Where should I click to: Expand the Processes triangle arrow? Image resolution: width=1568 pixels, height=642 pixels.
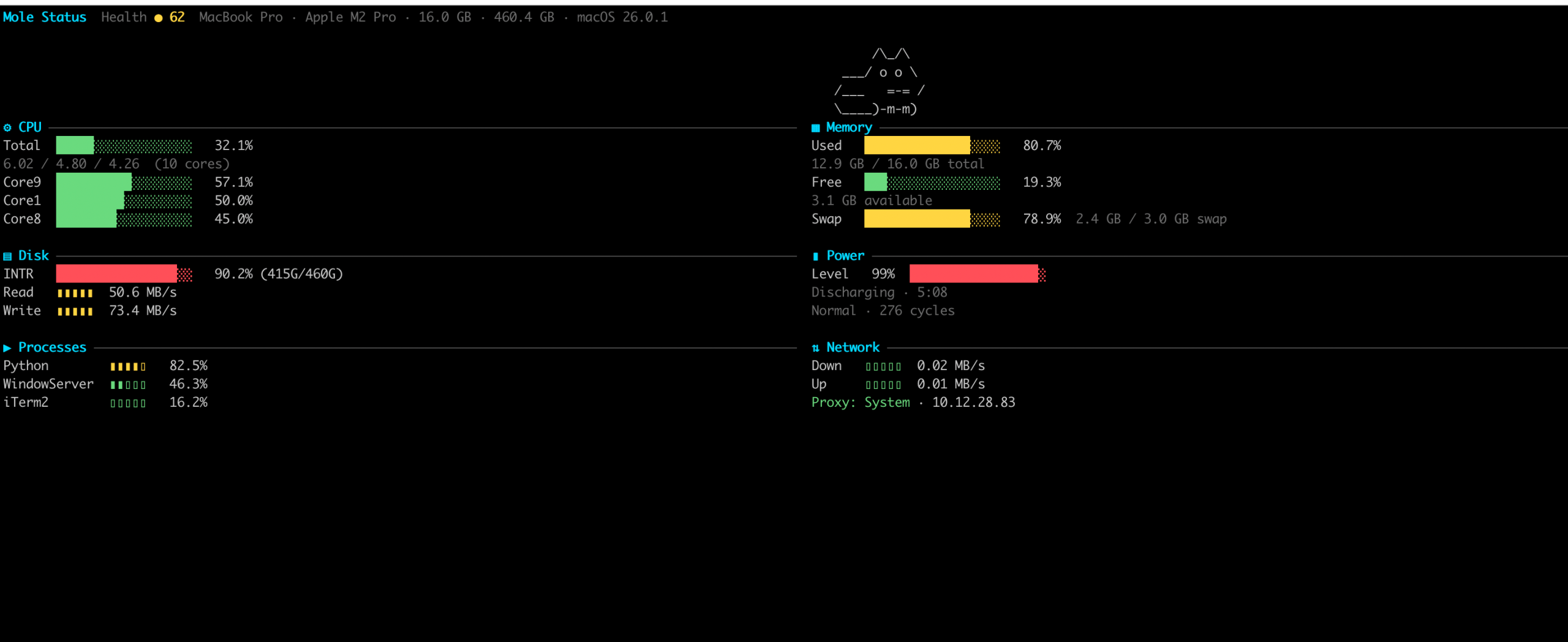coord(7,348)
